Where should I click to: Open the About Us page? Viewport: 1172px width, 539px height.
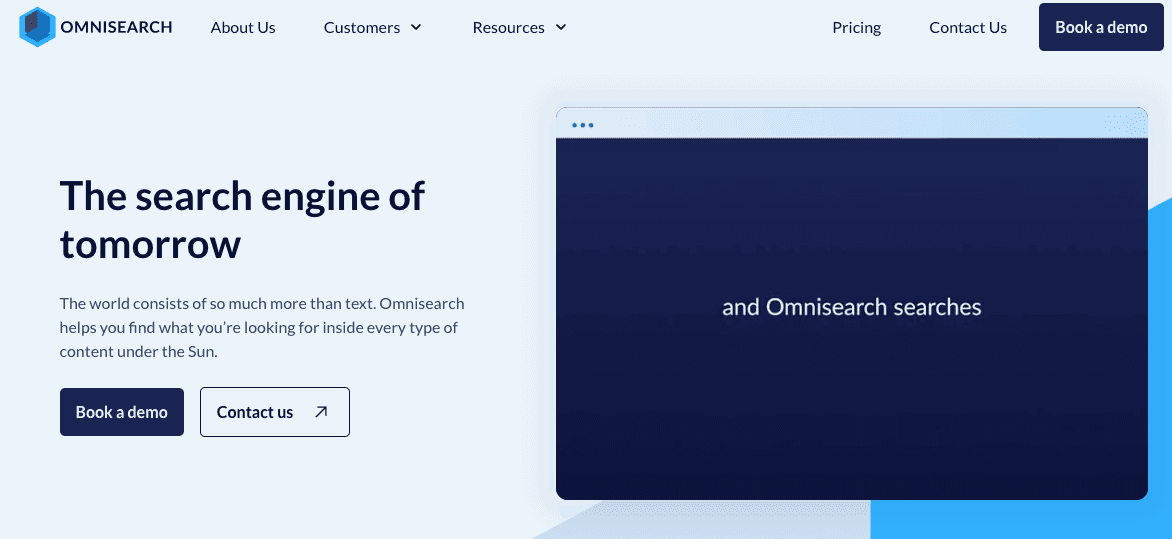click(243, 28)
